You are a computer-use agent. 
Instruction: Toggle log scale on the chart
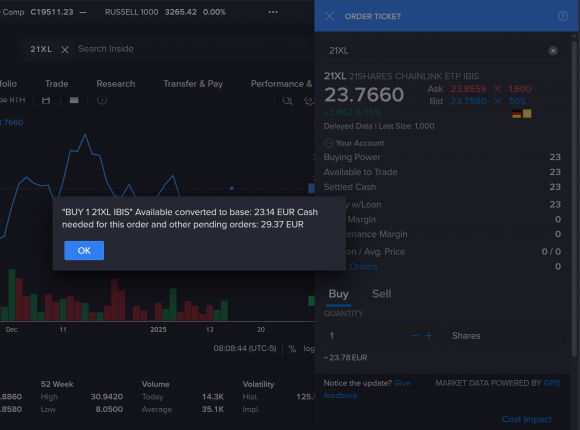tap(309, 349)
